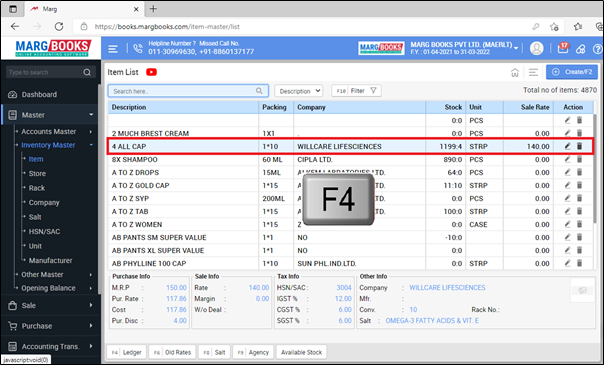
Task: Select Item under Inventory Master
Action: [x=36, y=159]
